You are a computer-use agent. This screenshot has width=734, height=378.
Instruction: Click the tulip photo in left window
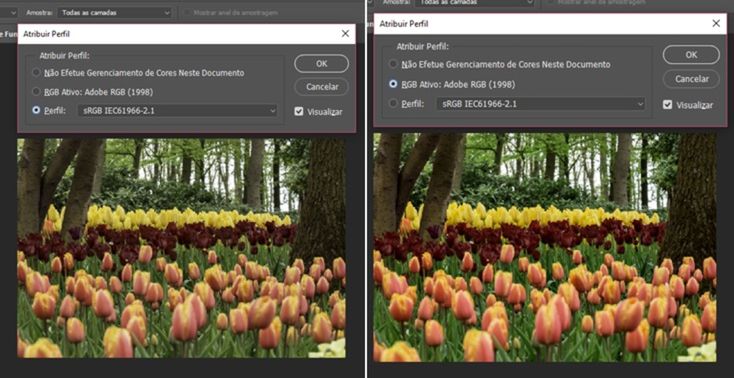(x=182, y=248)
